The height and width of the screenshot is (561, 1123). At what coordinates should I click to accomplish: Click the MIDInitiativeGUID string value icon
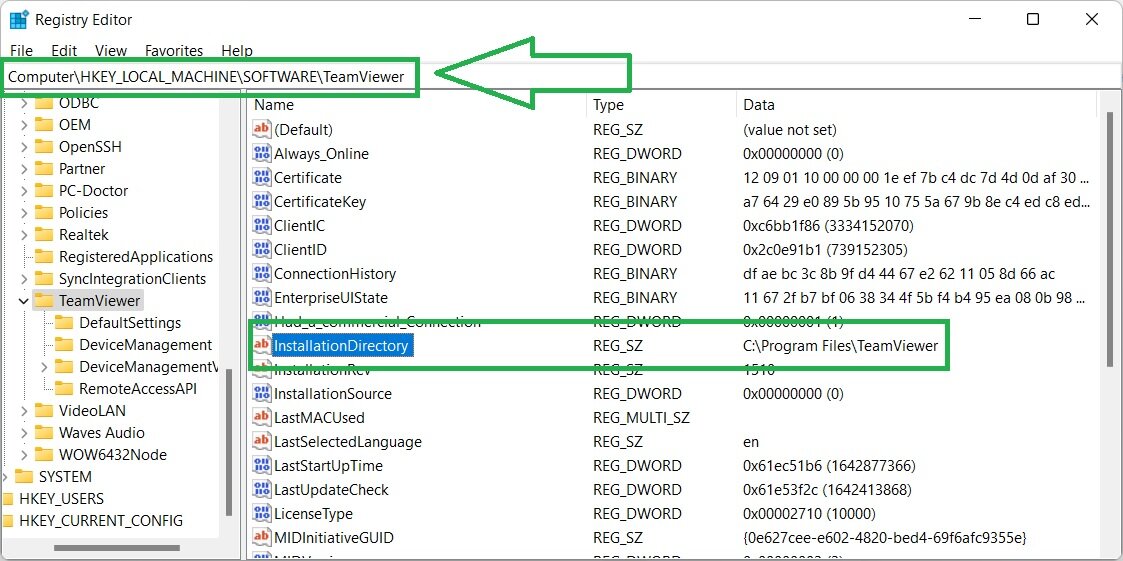pos(261,537)
